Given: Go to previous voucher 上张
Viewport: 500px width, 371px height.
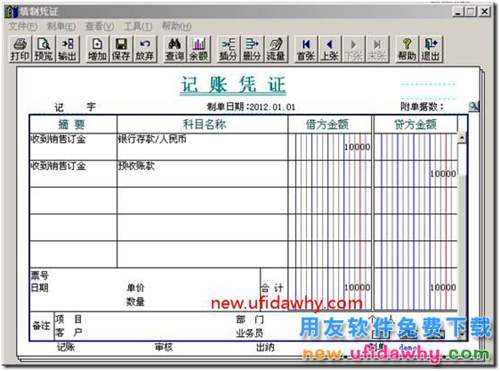Looking at the screenshot, I should (x=330, y=49).
